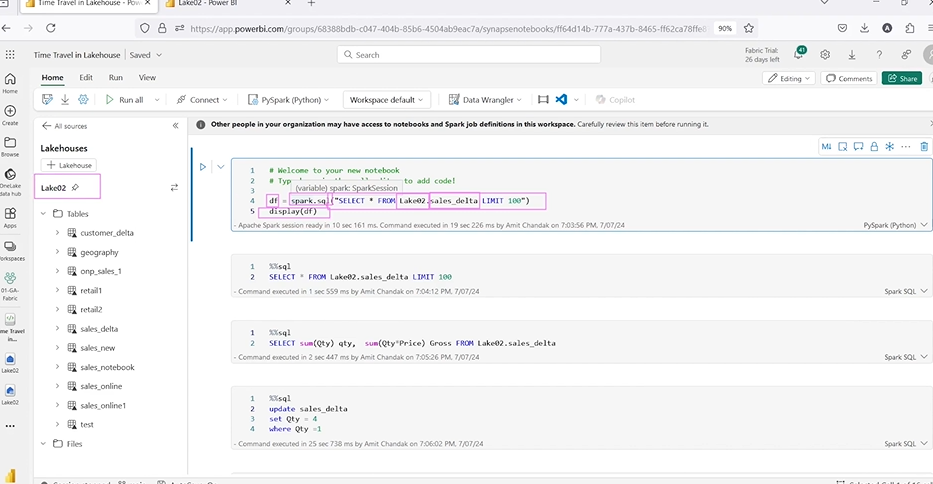Open Power BI settings gear icon
Screen dimensions: 933x484
pyautogui.click(x=825, y=54)
